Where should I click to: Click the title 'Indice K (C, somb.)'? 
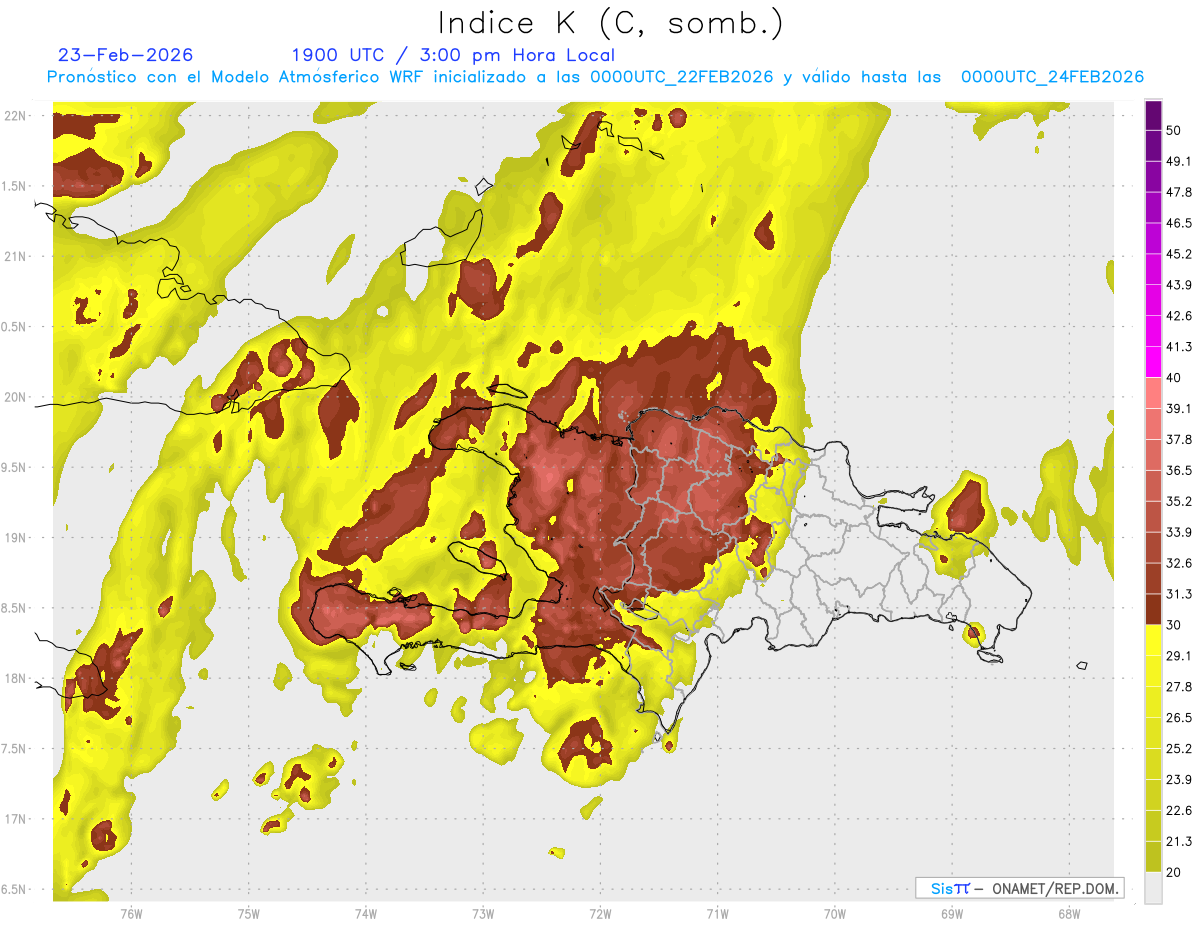[611, 24]
